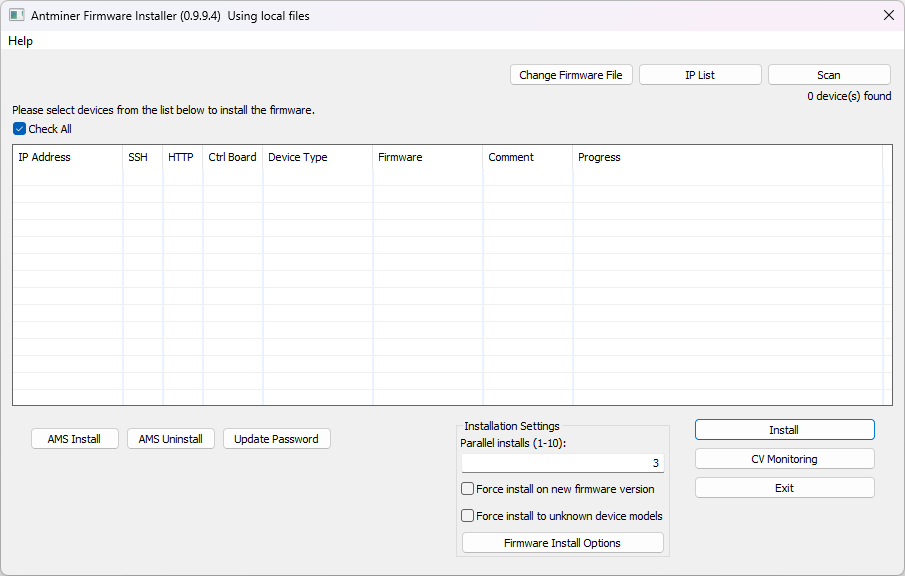Open Update Password dialog
The height and width of the screenshot is (576, 905).
(x=276, y=439)
